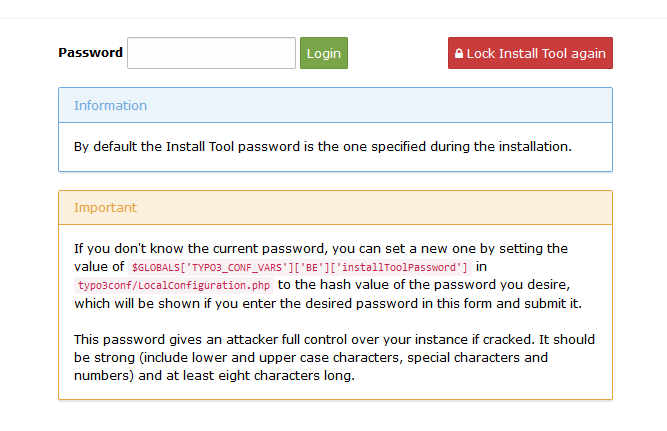667x431 pixels.
Task: Click the words "special characters and" in the warning
Action: tap(478, 357)
